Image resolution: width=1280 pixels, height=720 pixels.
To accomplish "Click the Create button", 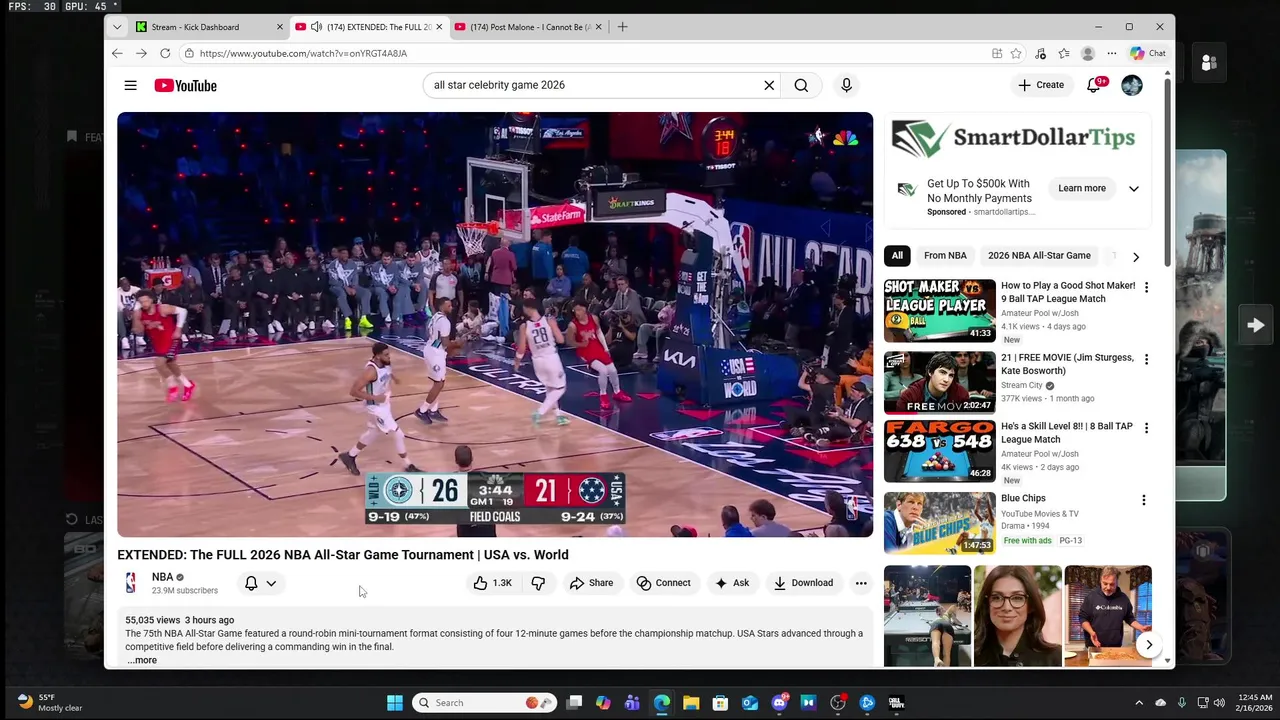I will pyautogui.click(x=1041, y=85).
